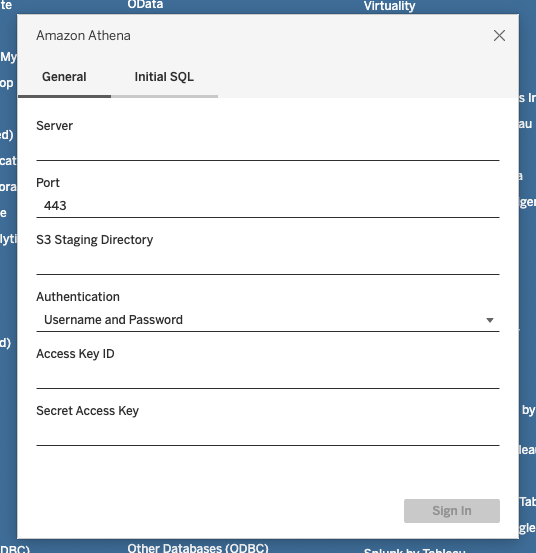Switch to the General tab
Image resolution: width=536 pixels, height=553 pixels.
(x=64, y=77)
